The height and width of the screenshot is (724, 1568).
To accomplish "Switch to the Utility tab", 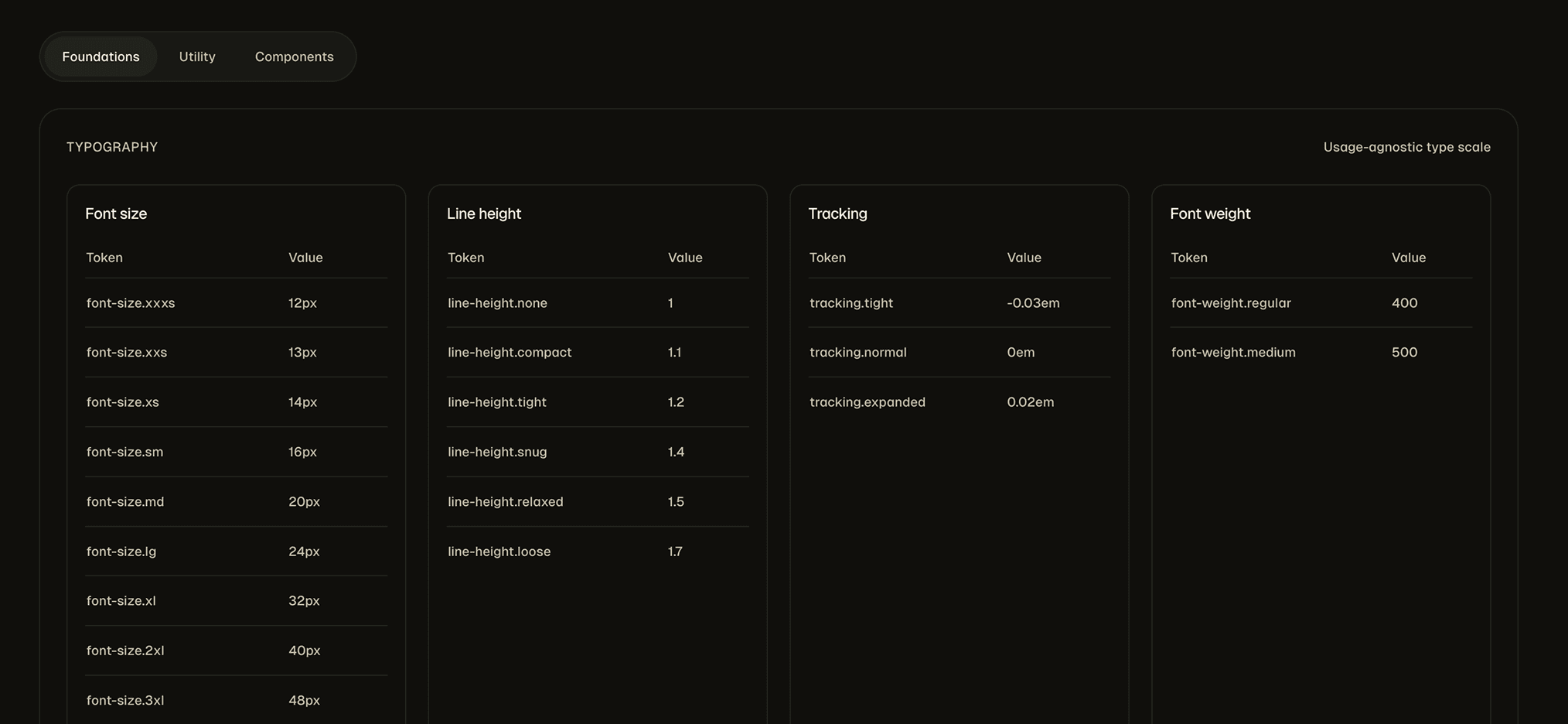I will pos(197,56).
